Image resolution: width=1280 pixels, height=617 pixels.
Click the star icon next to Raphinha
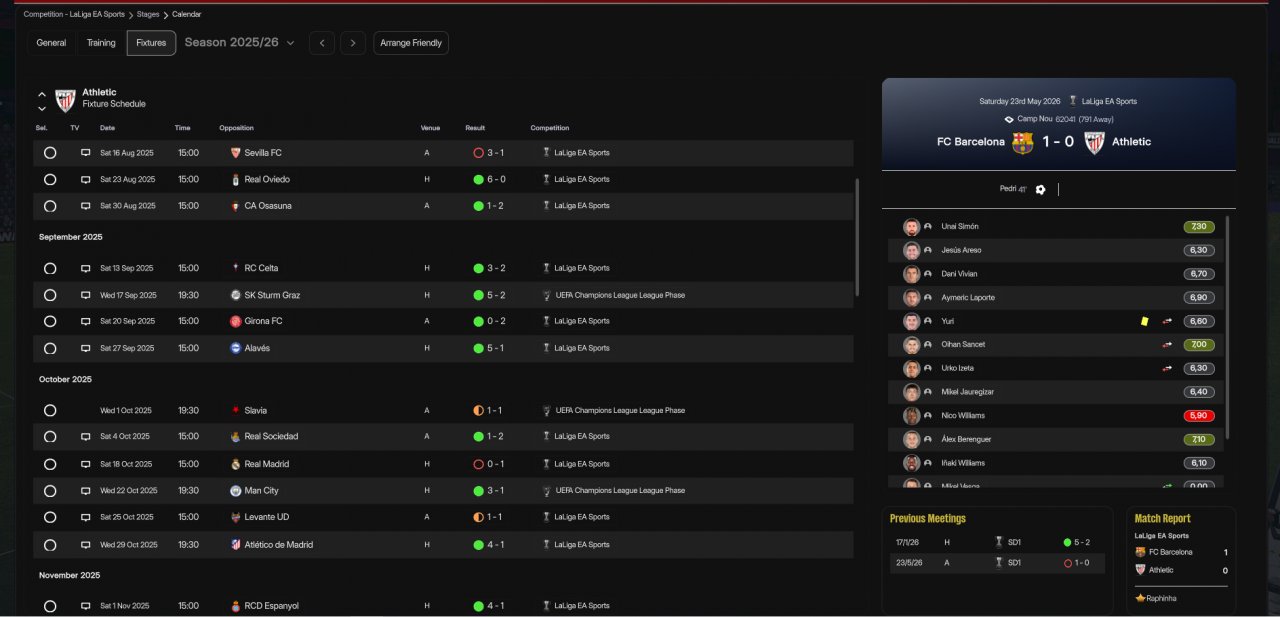tap(1140, 598)
